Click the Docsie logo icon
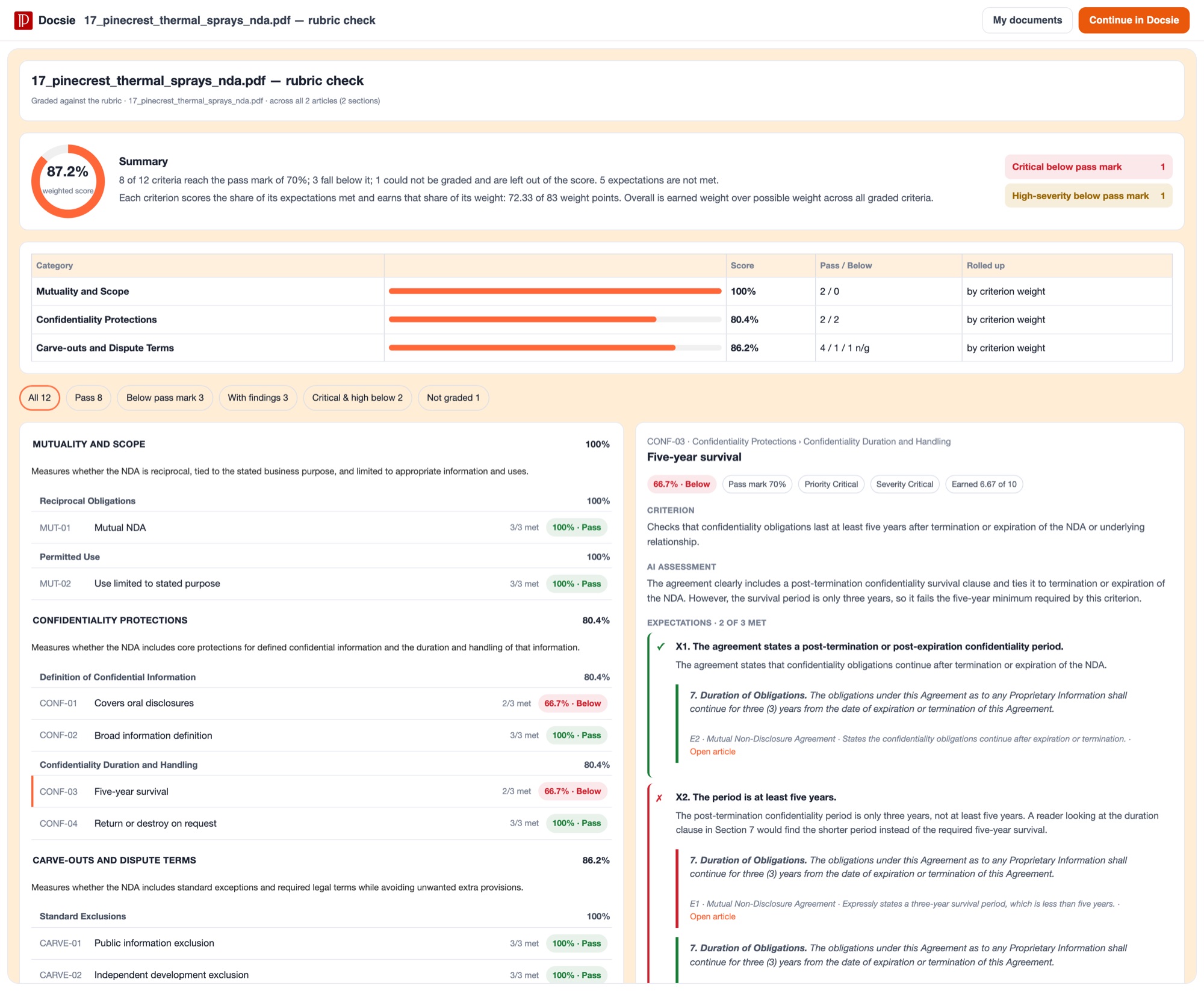 [23, 20]
